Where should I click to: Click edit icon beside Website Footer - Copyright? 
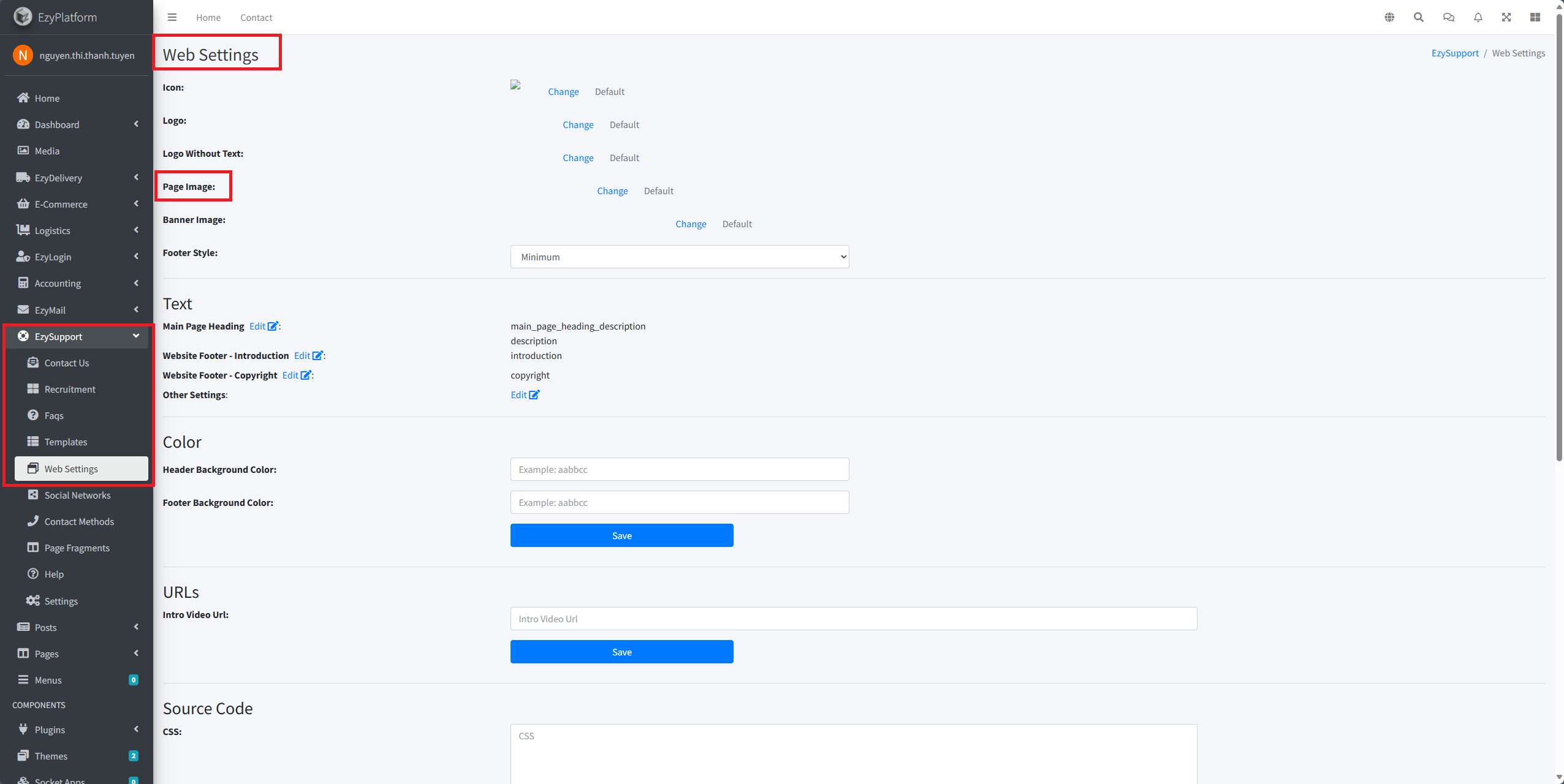(306, 375)
